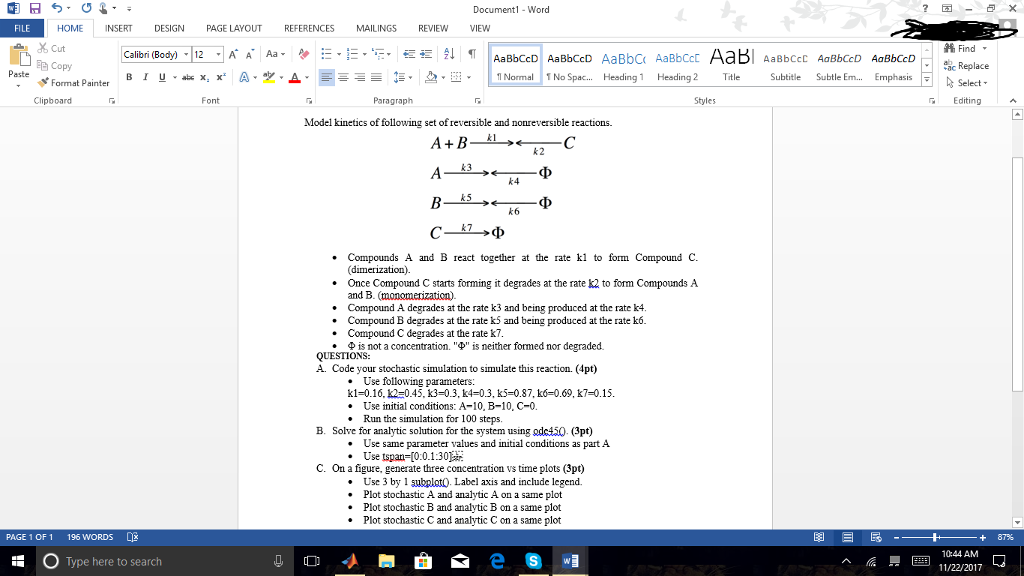The width and height of the screenshot is (1024, 576).
Task: Justify the paragraph text
Action: click(376, 77)
